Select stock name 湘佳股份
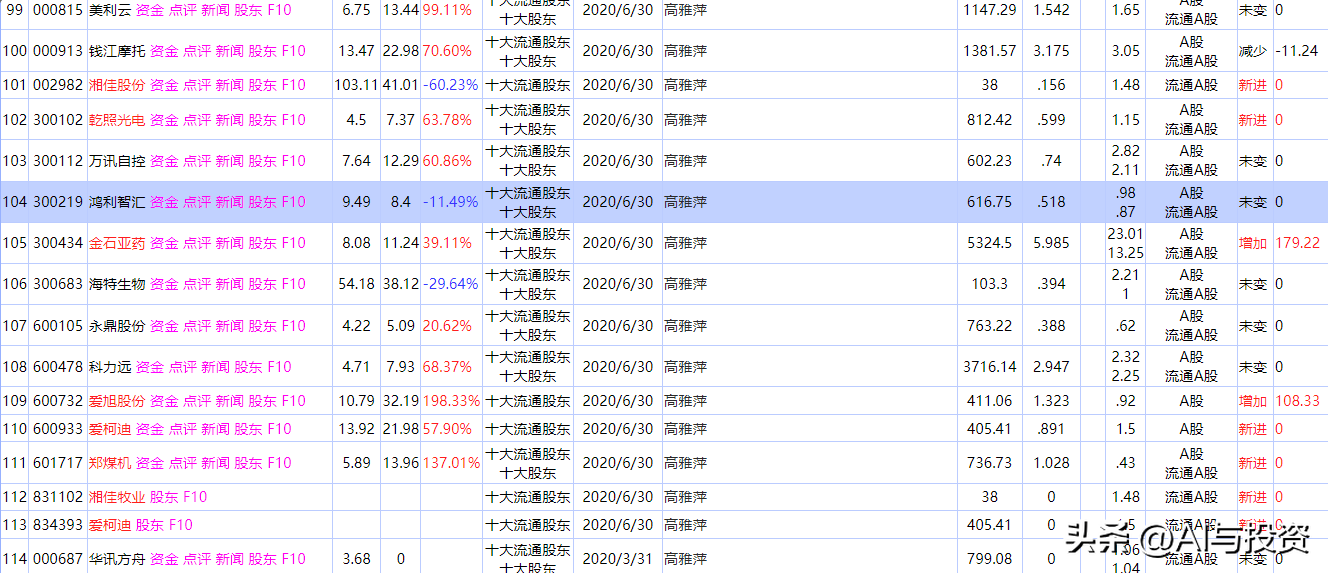Viewport: 1328px width, 573px height. click(x=117, y=85)
